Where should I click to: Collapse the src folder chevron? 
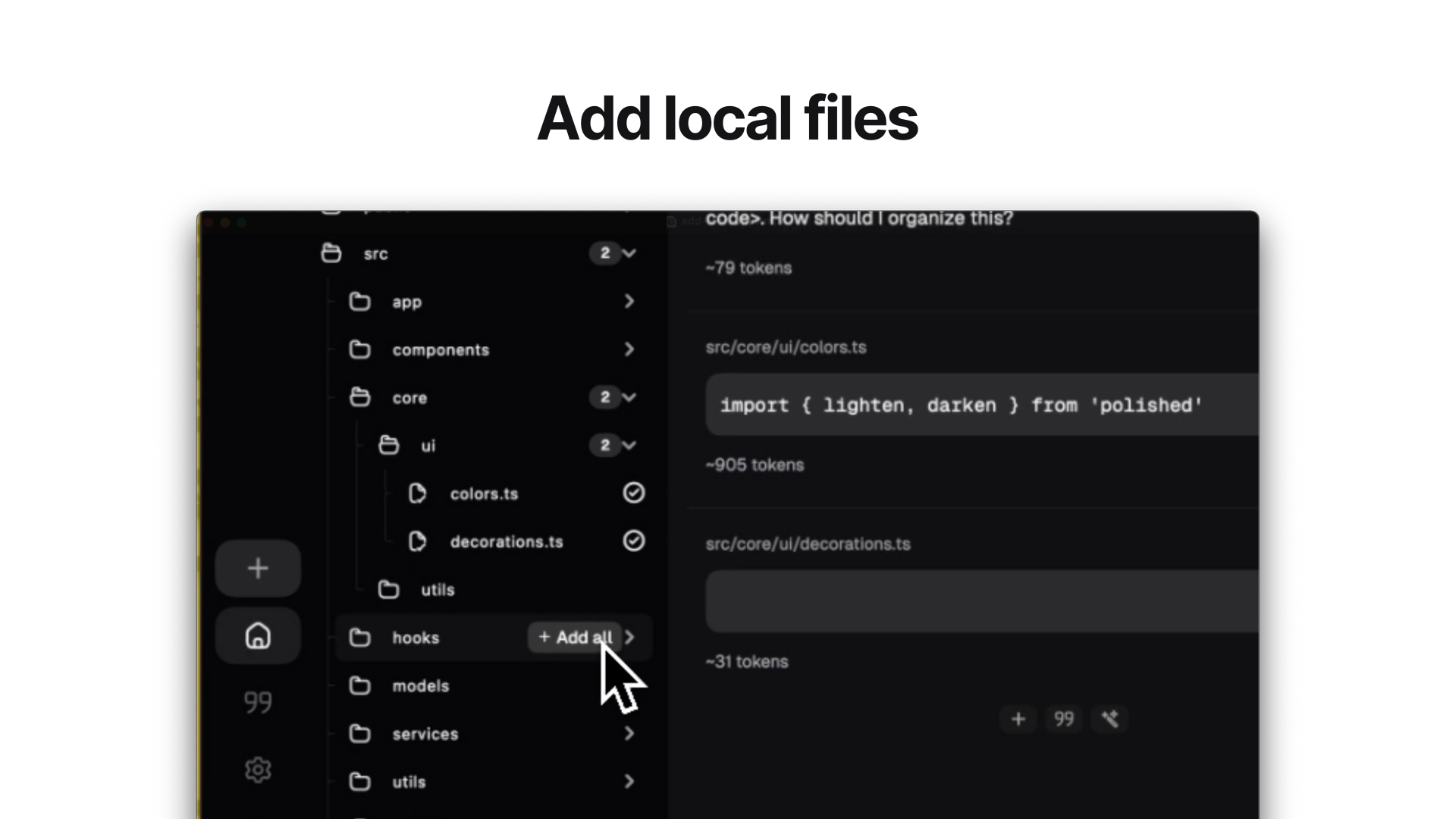click(629, 253)
